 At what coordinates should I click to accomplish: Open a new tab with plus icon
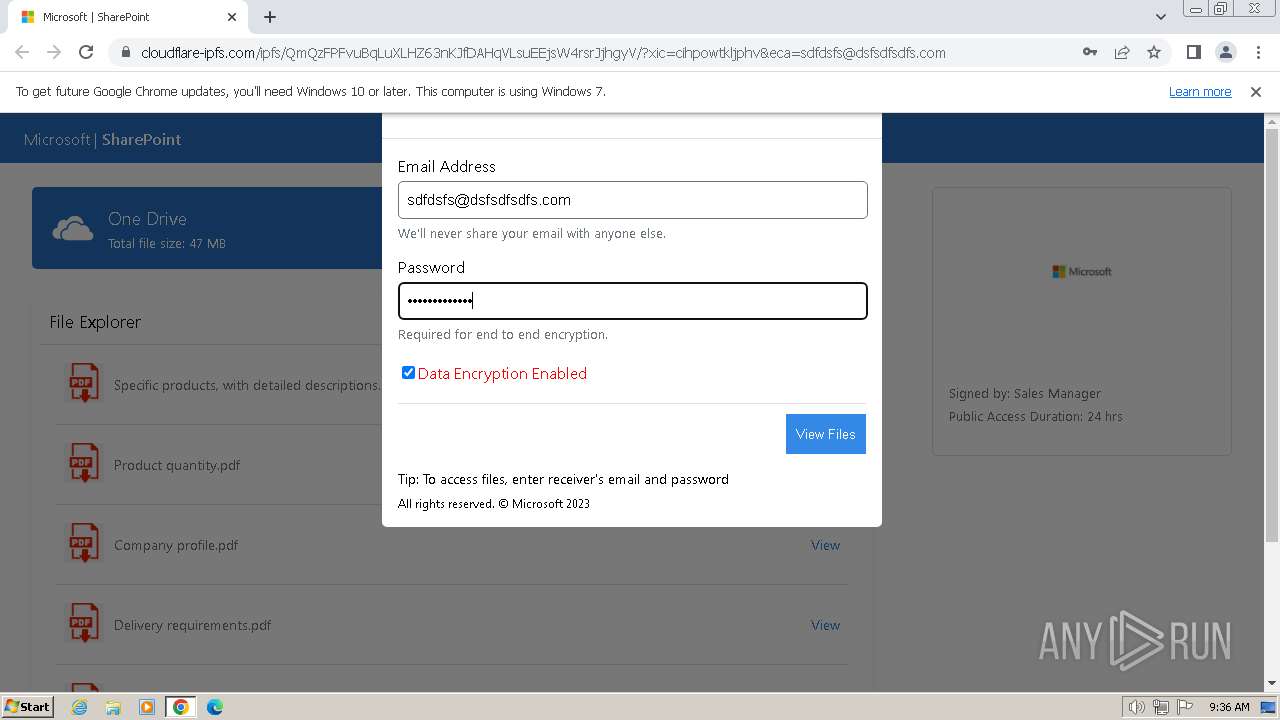(270, 17)
